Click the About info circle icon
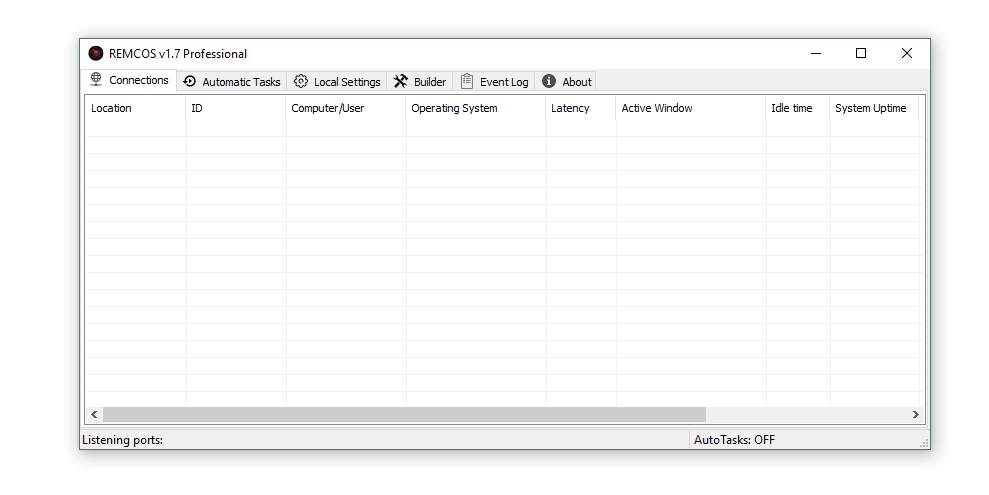The height and width of the screenshot is (495, 989). click(549, 82)
